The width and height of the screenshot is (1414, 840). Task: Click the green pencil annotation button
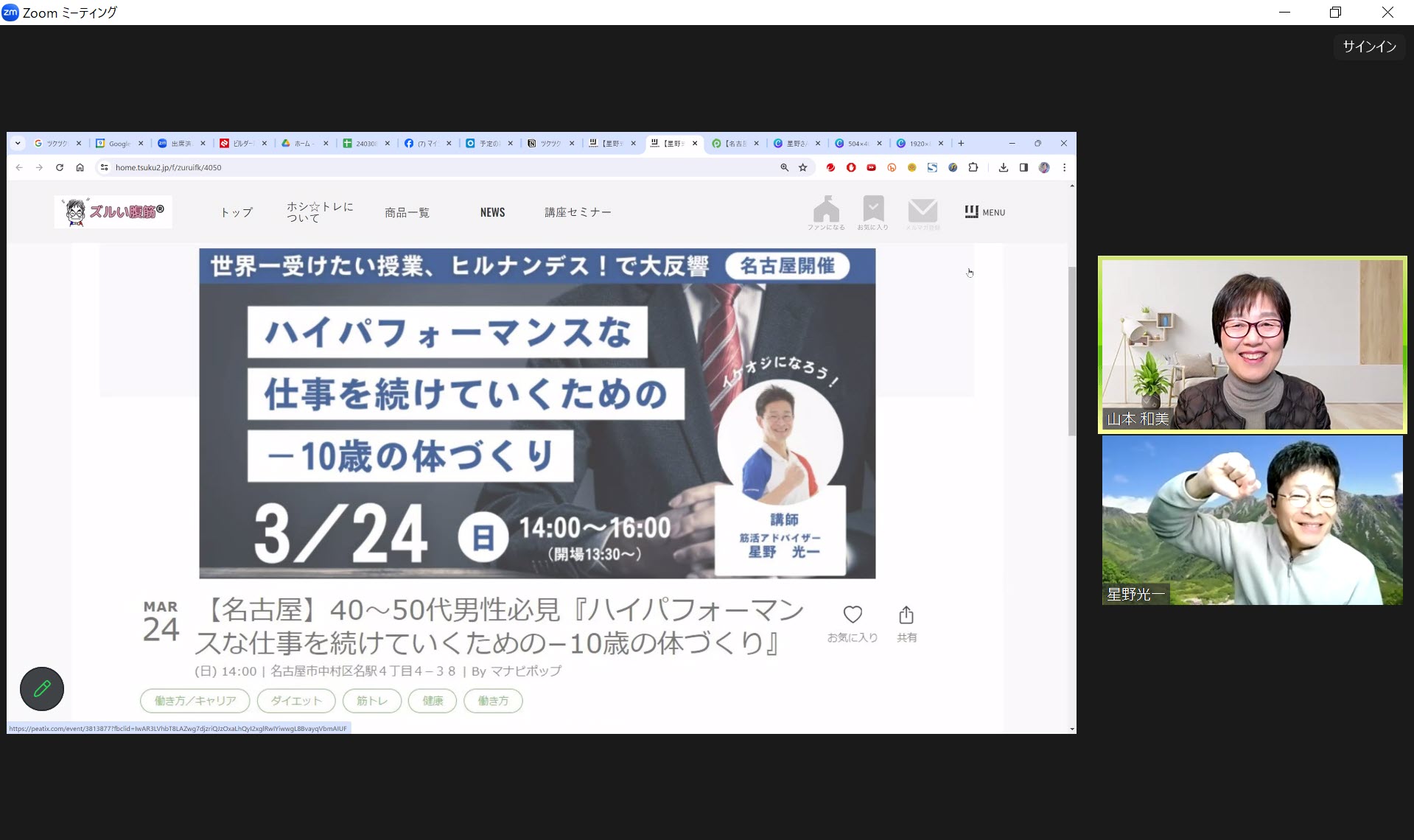41,689
